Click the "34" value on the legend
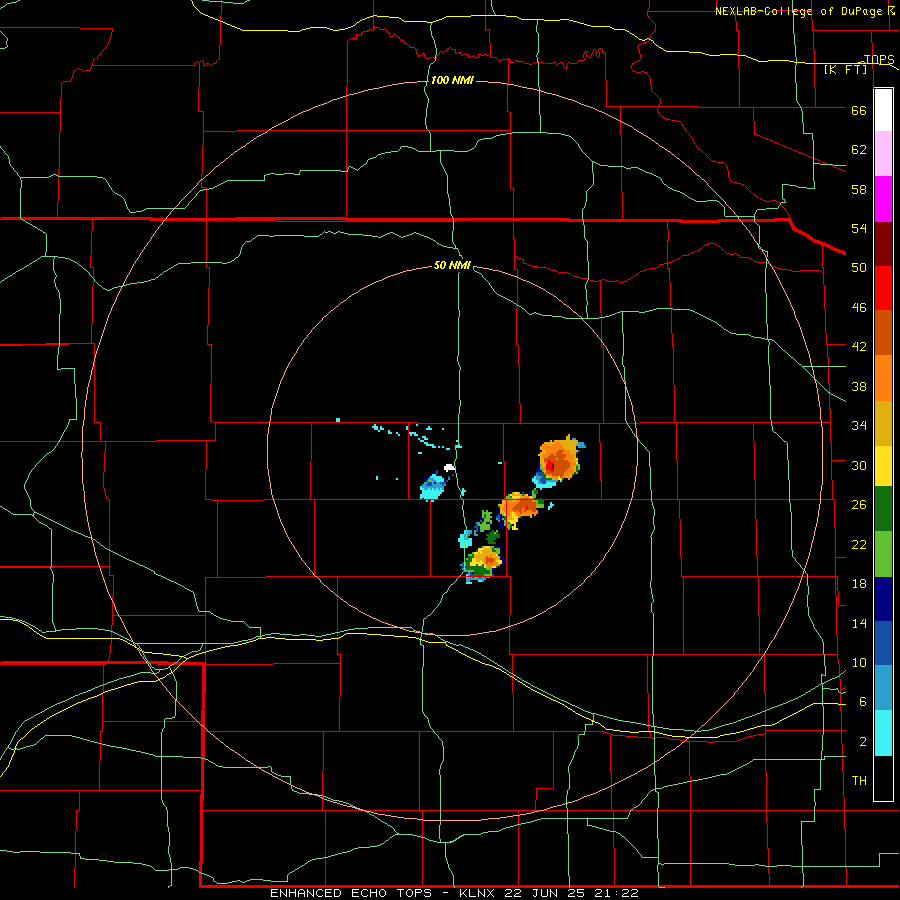This screenshot has width=900, height=900. (x=859, y=426)
